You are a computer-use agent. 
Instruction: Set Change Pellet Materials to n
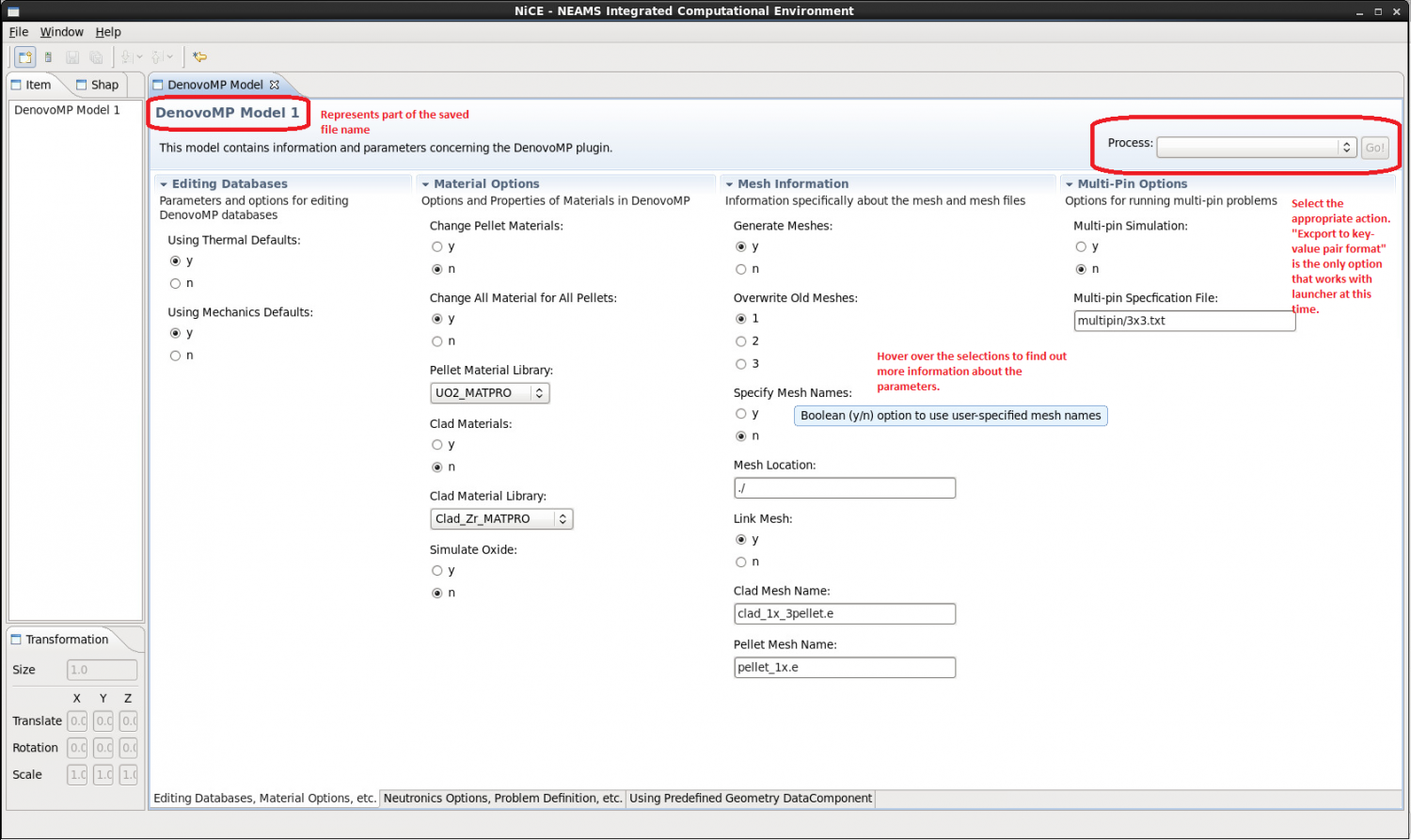(x=437, y=270)
